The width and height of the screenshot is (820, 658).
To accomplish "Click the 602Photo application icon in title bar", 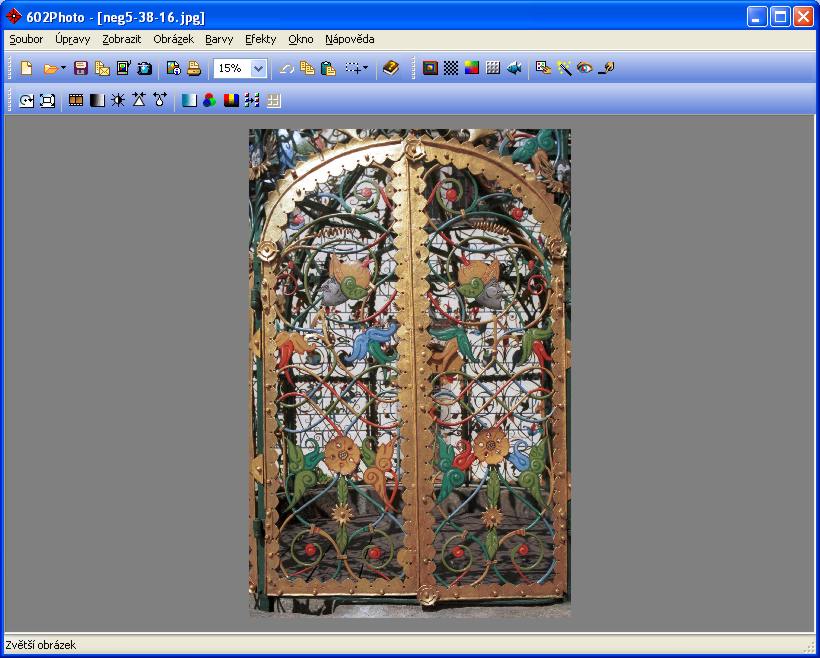I will pyautogui.click(x=13, y=16).
